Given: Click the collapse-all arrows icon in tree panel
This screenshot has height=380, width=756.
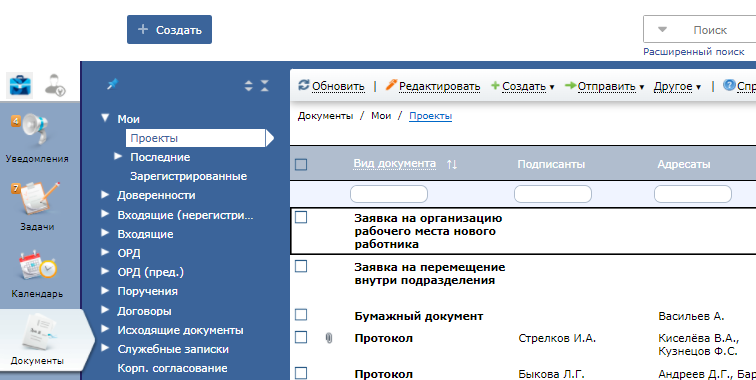Looking at the screenshot, I should [265, 86].
